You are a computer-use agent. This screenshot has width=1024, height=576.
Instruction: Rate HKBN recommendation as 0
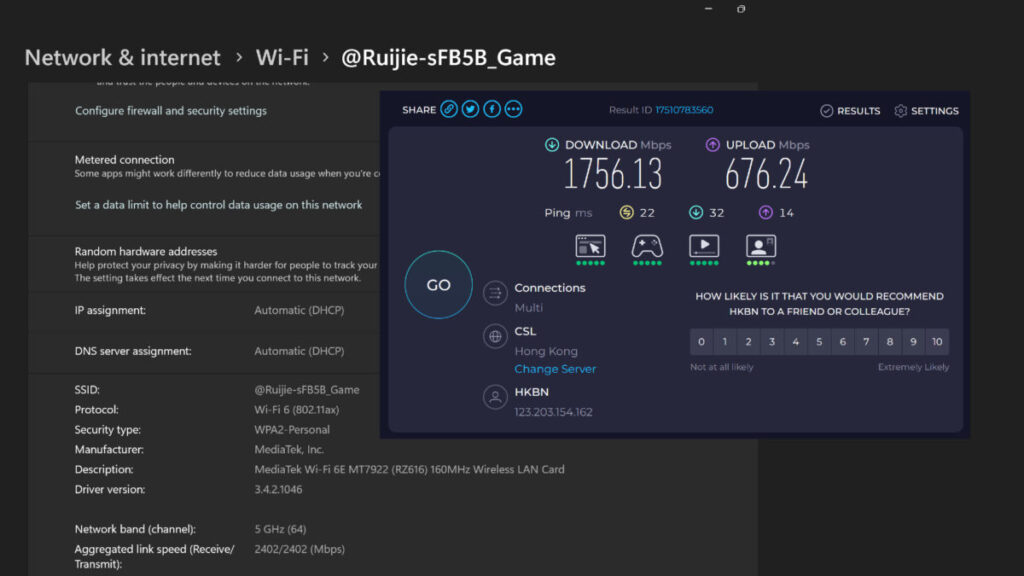(701, 342)
